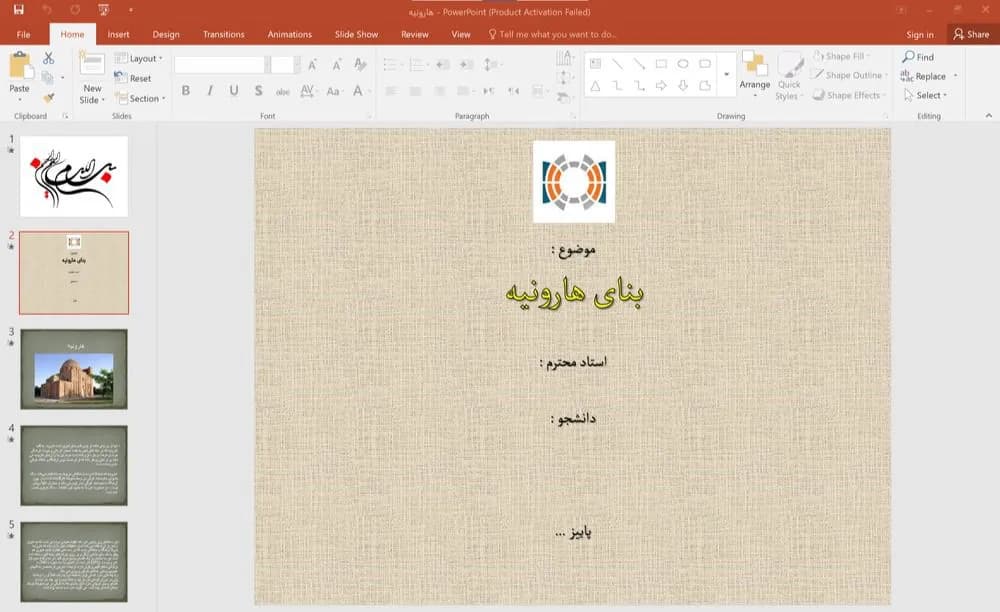Toggle Right-to-Left text direction
The width and height of the screenshot is (1000, 612).
[x=513, y=91]
